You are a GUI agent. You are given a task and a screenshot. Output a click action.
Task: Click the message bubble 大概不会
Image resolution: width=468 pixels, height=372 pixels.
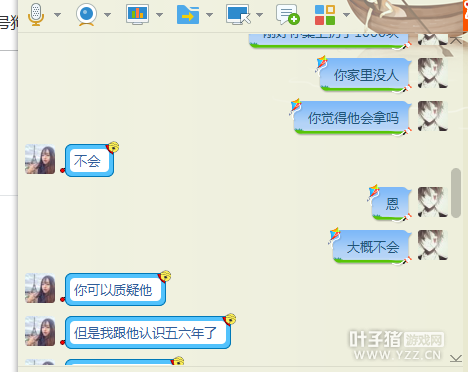point(372,247)
